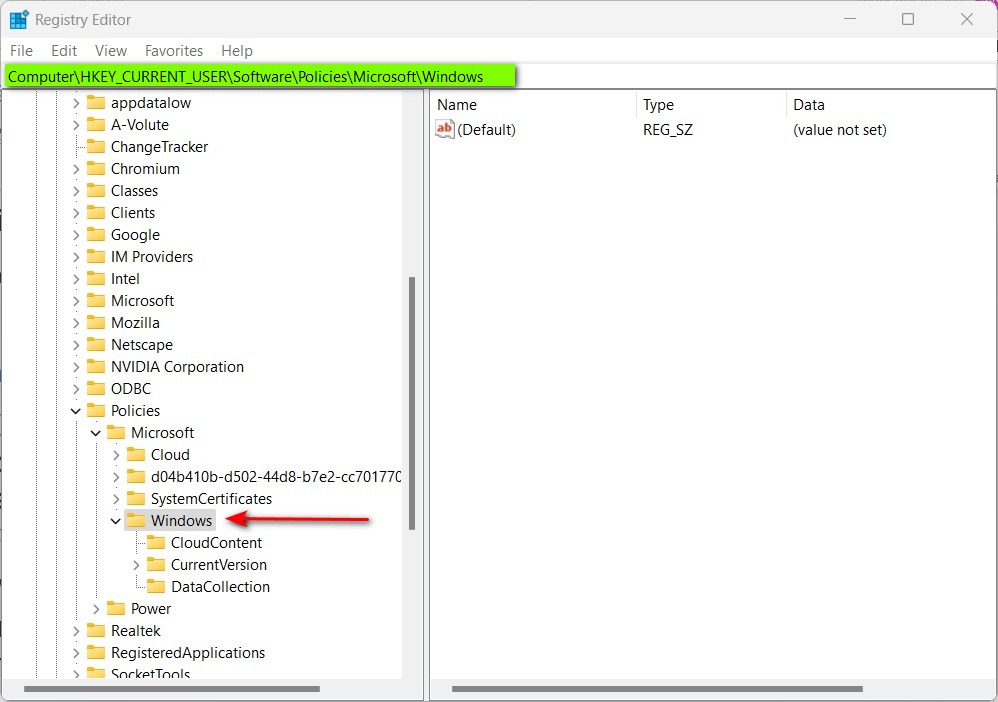The width and height of the screenshot is (998, 702).
Task: Open the Favorites menu
Action: (x=173, y=50)
